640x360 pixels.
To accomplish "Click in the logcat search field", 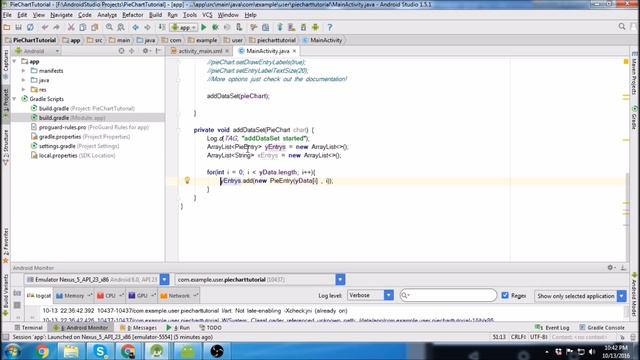I will pos(448,295).
